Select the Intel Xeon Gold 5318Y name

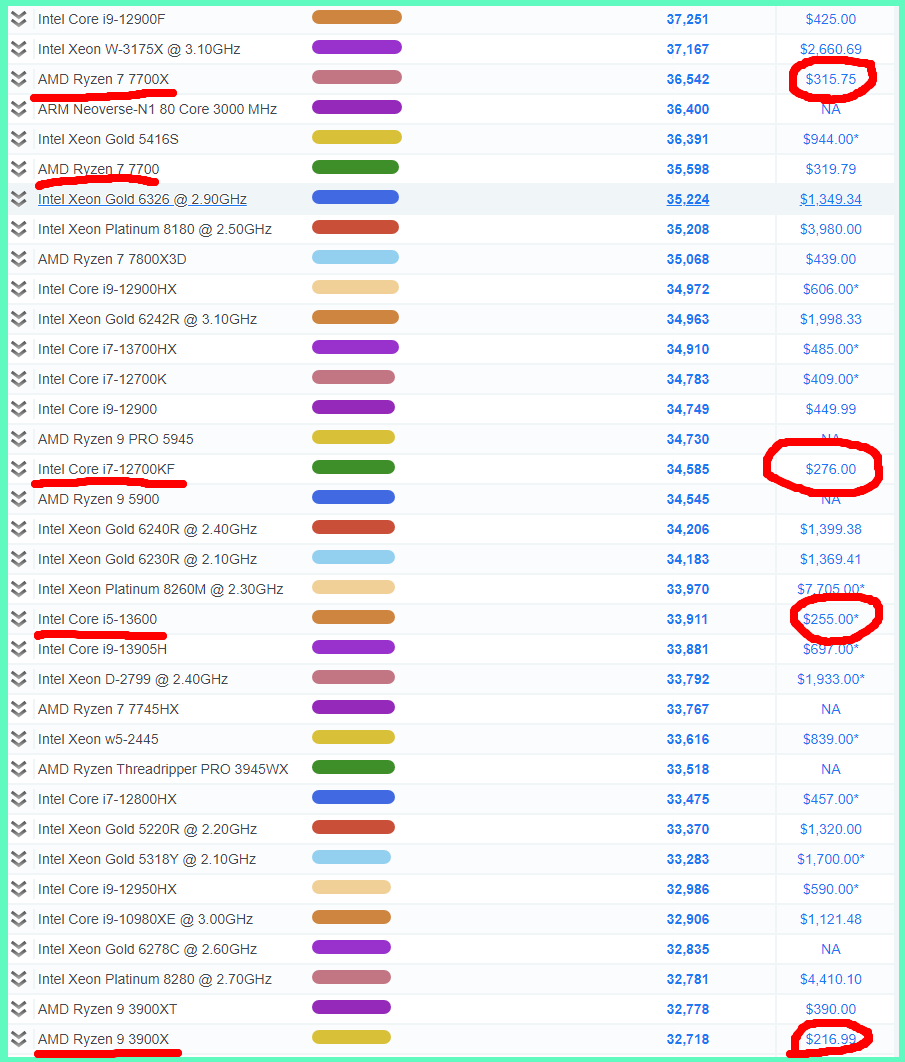[x=147, y=859]
